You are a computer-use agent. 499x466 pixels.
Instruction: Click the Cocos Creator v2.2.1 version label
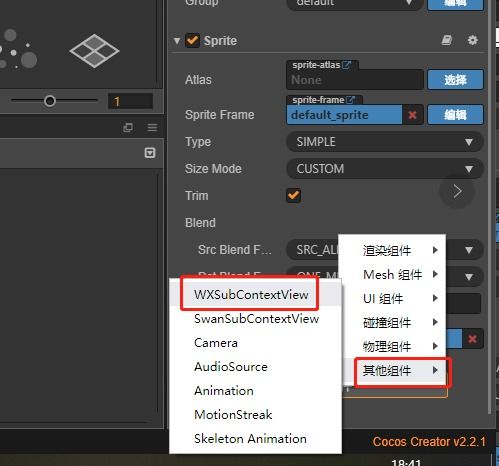click(x=429, y=442)
